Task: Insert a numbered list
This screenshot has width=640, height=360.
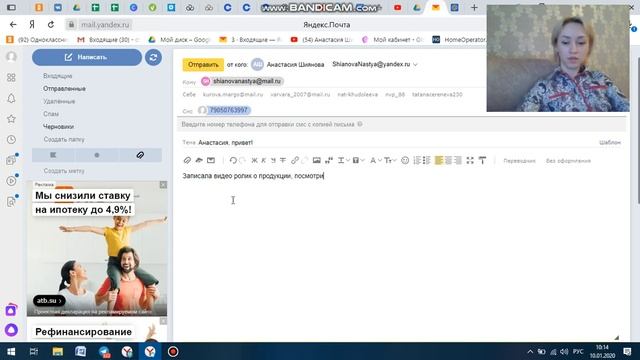Action: [x=417, y=160]
